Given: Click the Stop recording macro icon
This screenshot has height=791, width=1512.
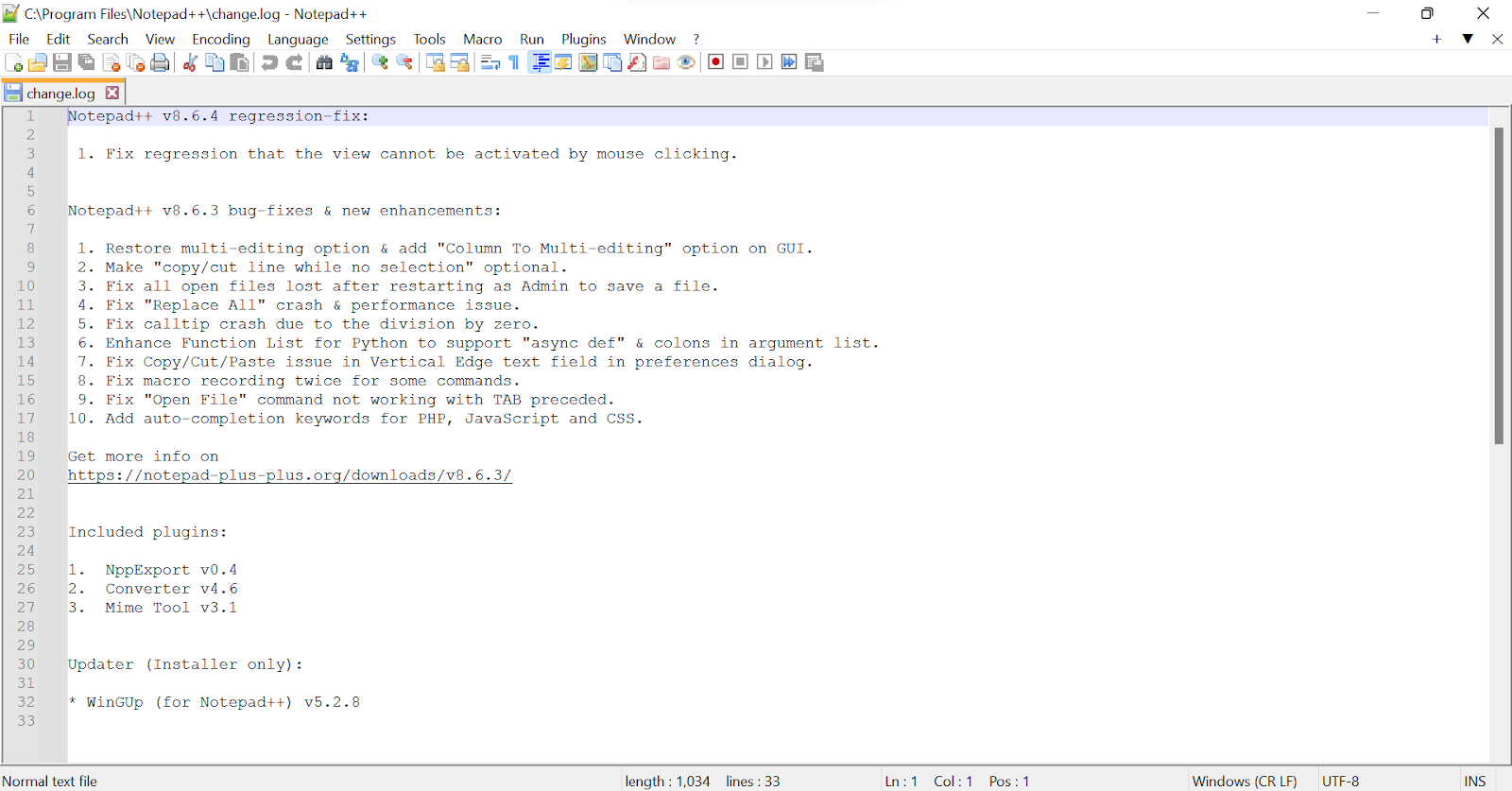Looking at the screenshot, I should tap(740, 62).
